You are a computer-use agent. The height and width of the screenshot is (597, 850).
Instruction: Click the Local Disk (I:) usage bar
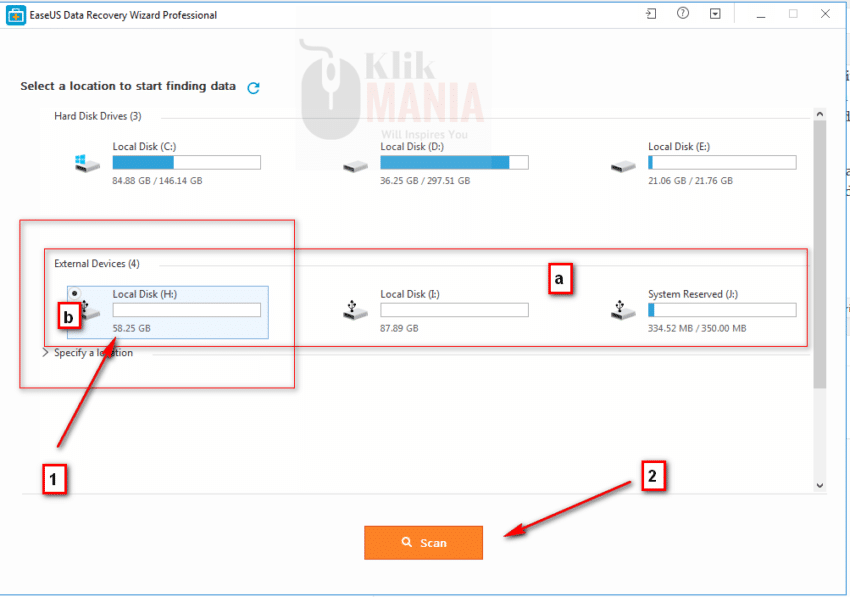(454, 310)
